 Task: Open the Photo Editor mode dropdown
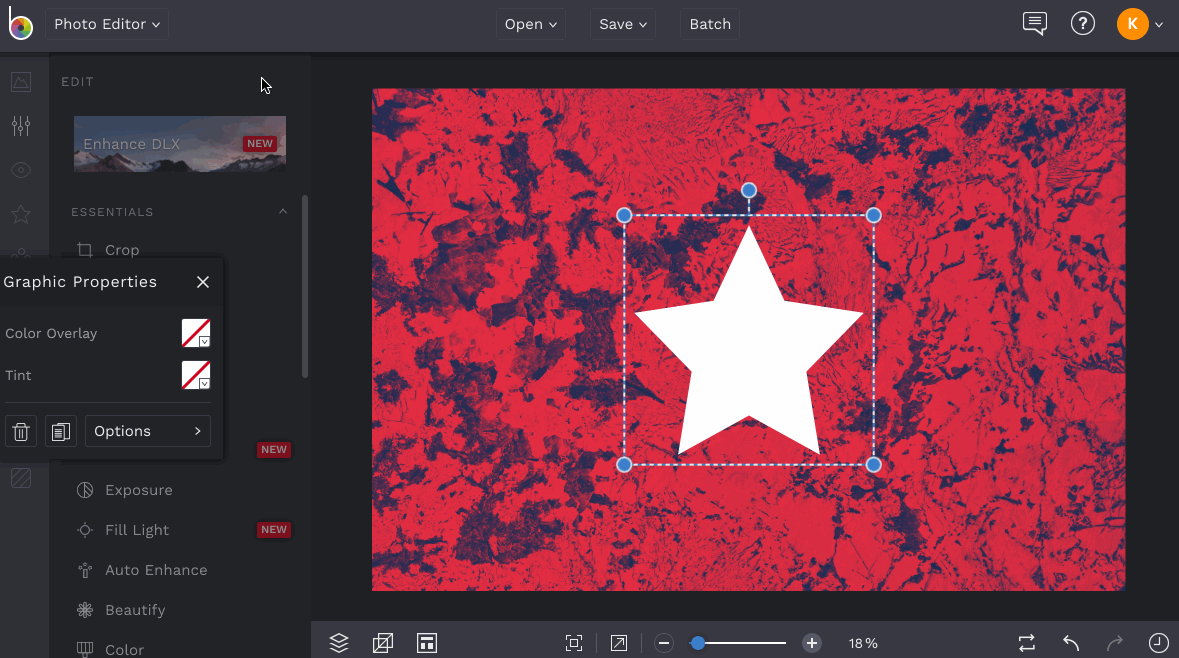[107, 24]
